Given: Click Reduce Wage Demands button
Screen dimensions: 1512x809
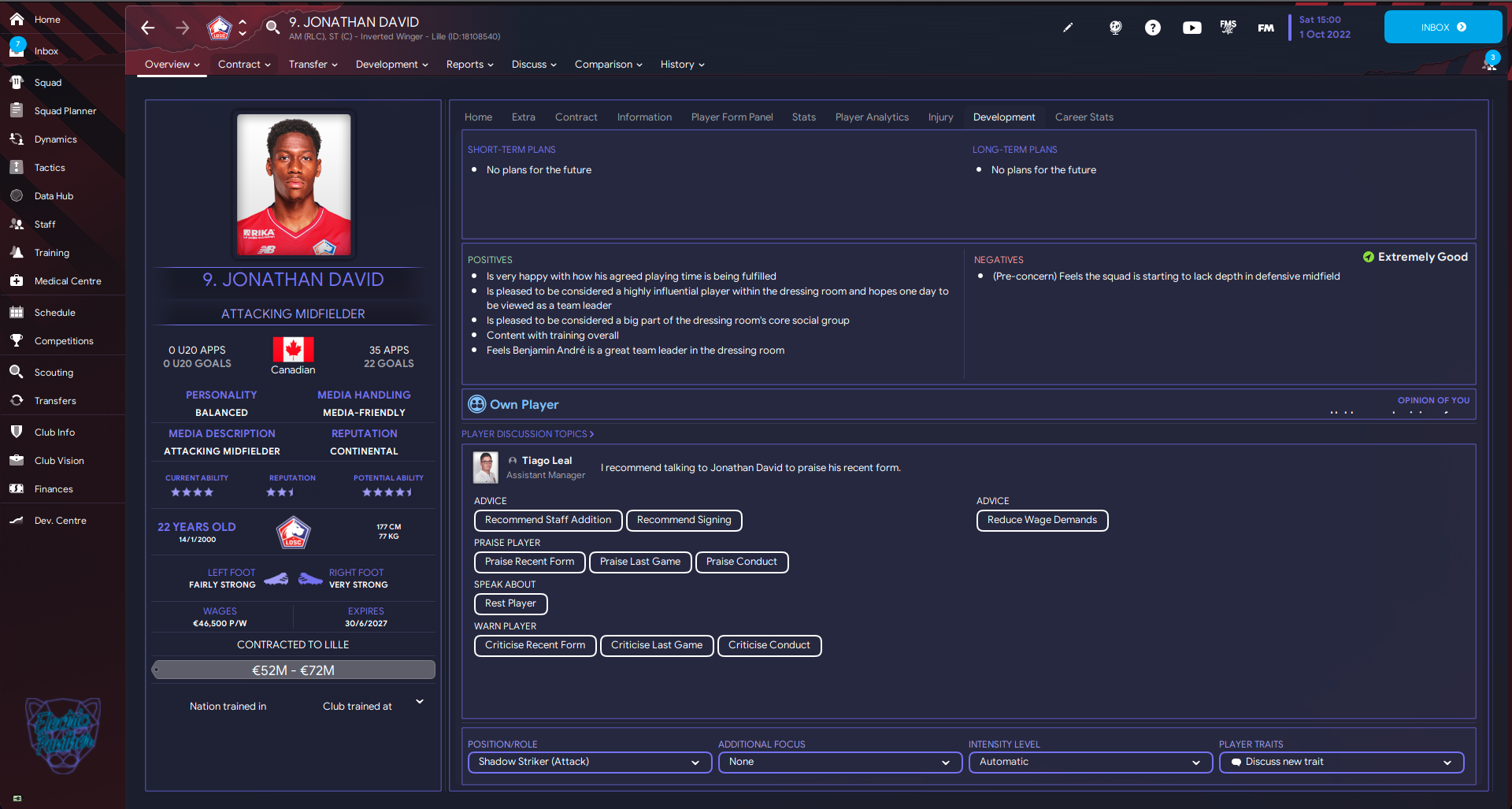Looking at the screenshot, I should (1042, 521).
